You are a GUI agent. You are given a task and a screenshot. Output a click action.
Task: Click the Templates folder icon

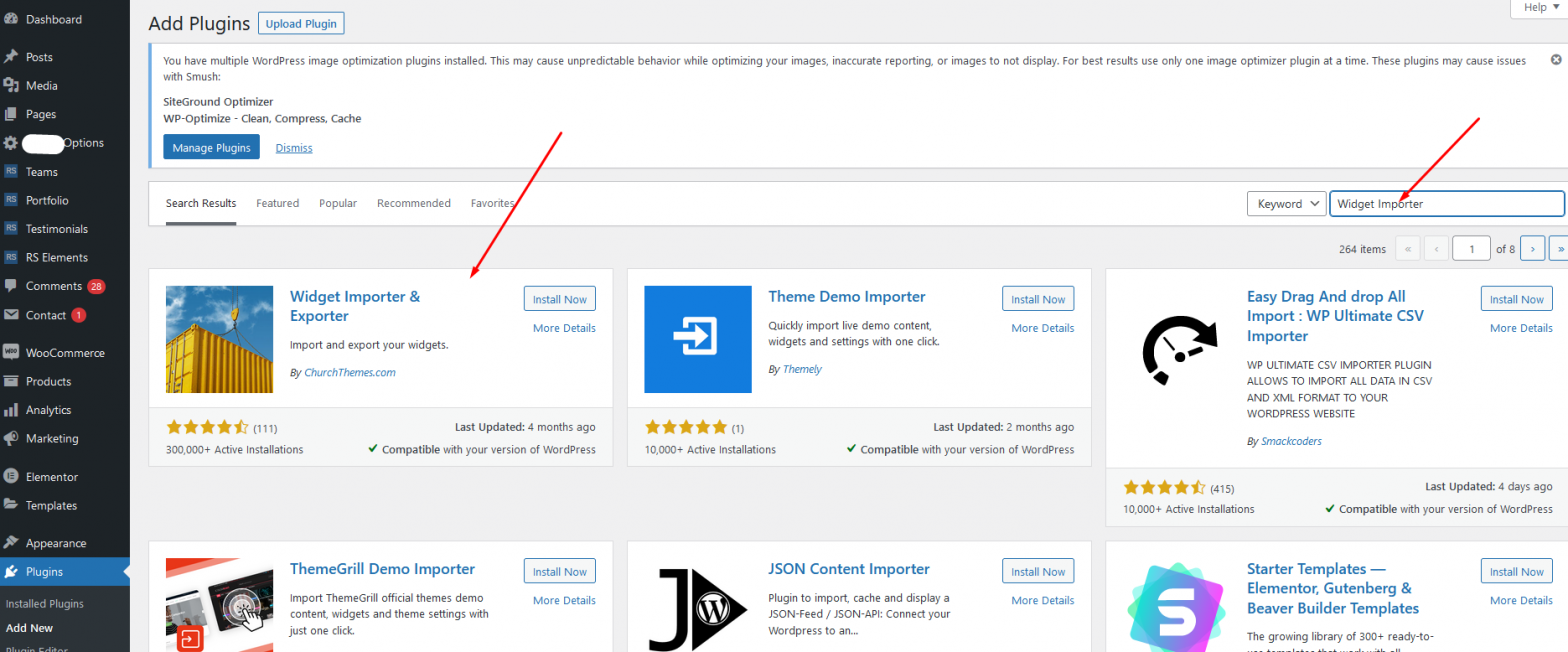pos(11,505)
